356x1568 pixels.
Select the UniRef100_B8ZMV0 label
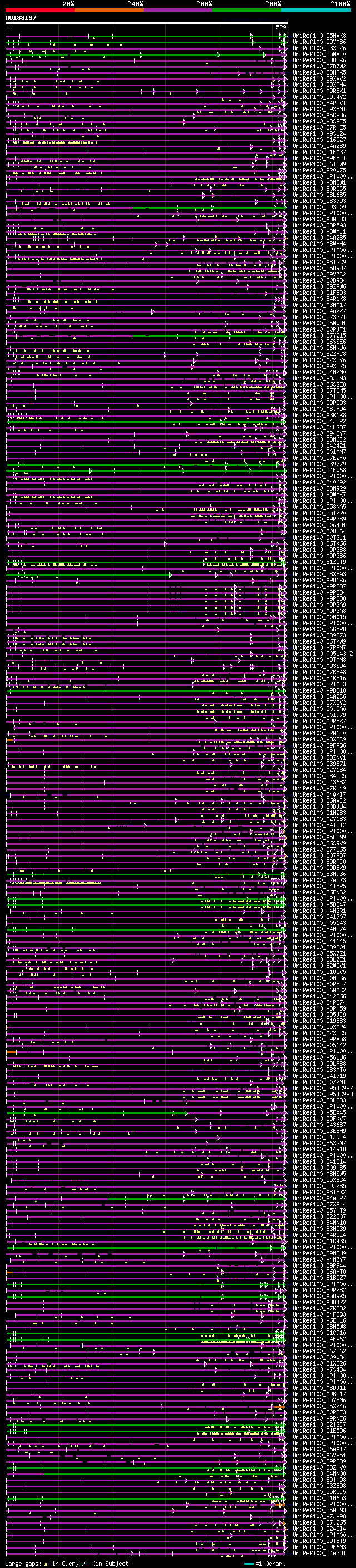pos(319,1467)
